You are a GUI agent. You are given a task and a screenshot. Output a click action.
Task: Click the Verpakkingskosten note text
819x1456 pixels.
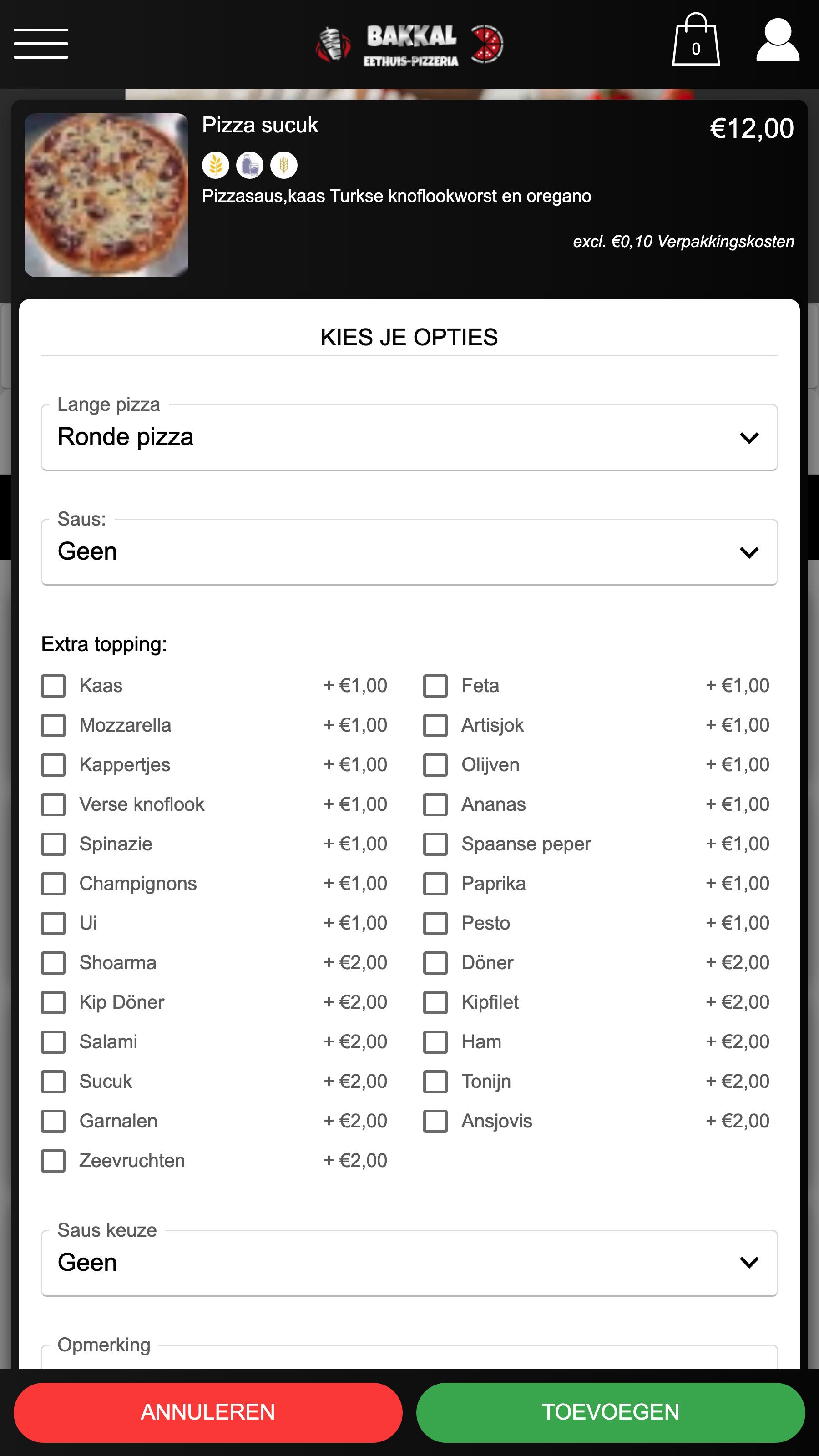[683, 241]
